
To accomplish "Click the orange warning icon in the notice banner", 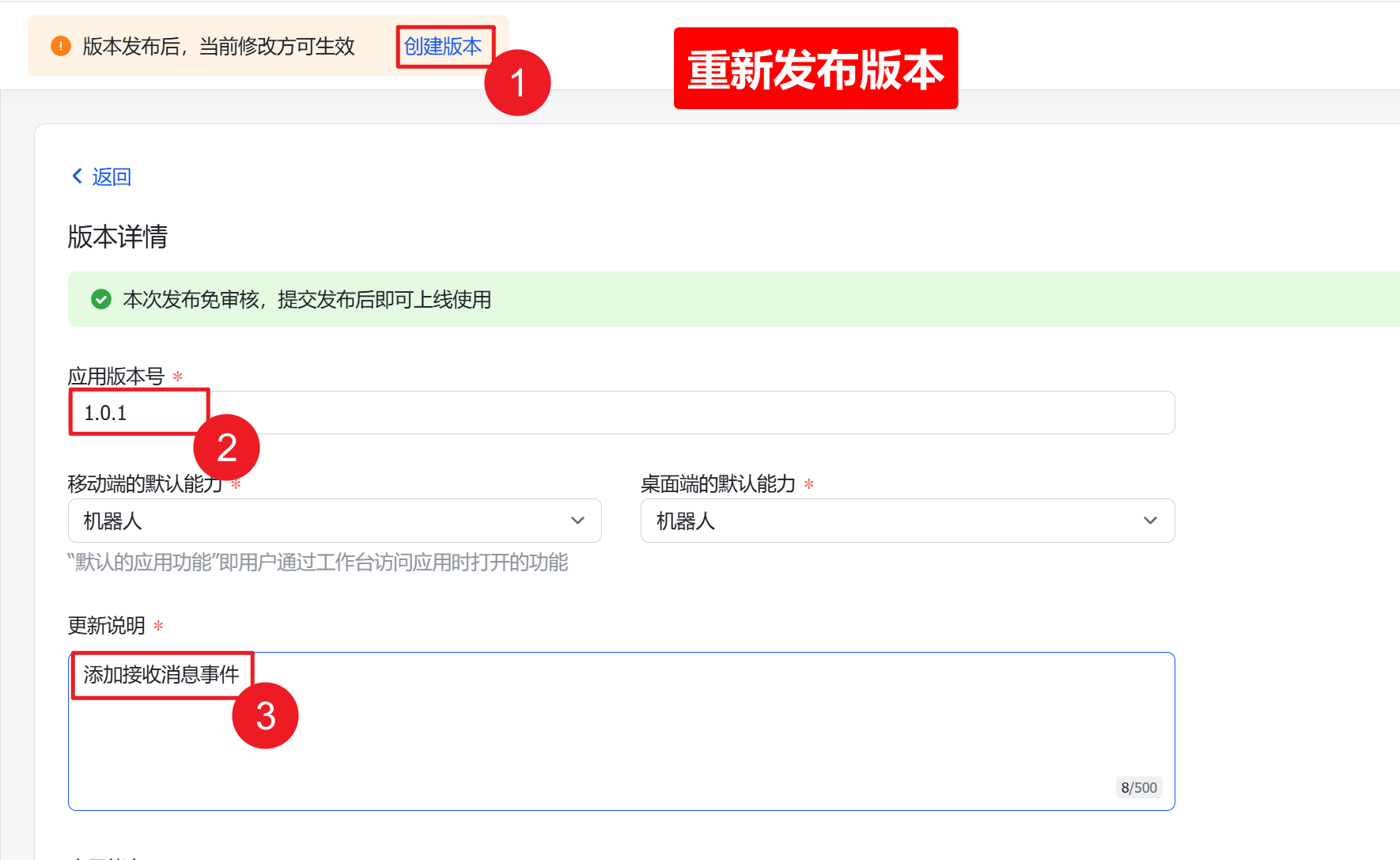I will coord(59,46).
